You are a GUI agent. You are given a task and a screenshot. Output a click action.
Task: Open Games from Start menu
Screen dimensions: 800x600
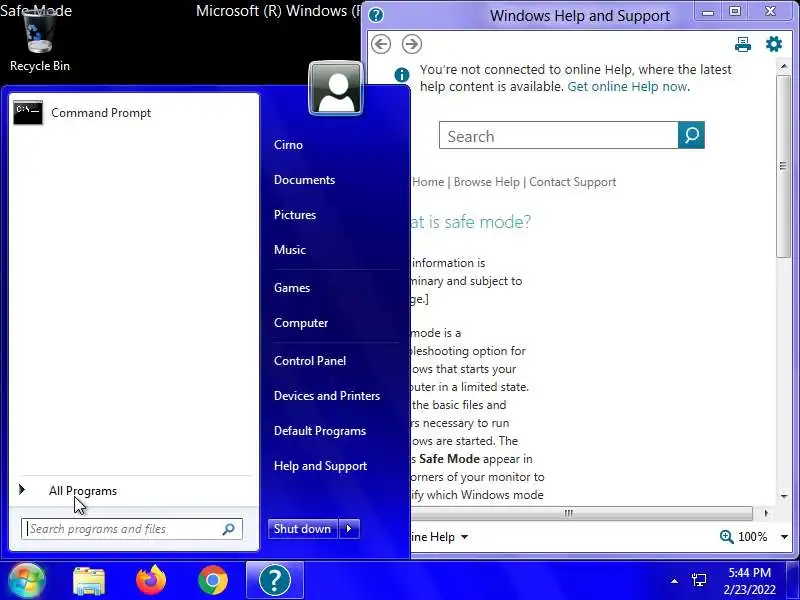click(292, 288)
